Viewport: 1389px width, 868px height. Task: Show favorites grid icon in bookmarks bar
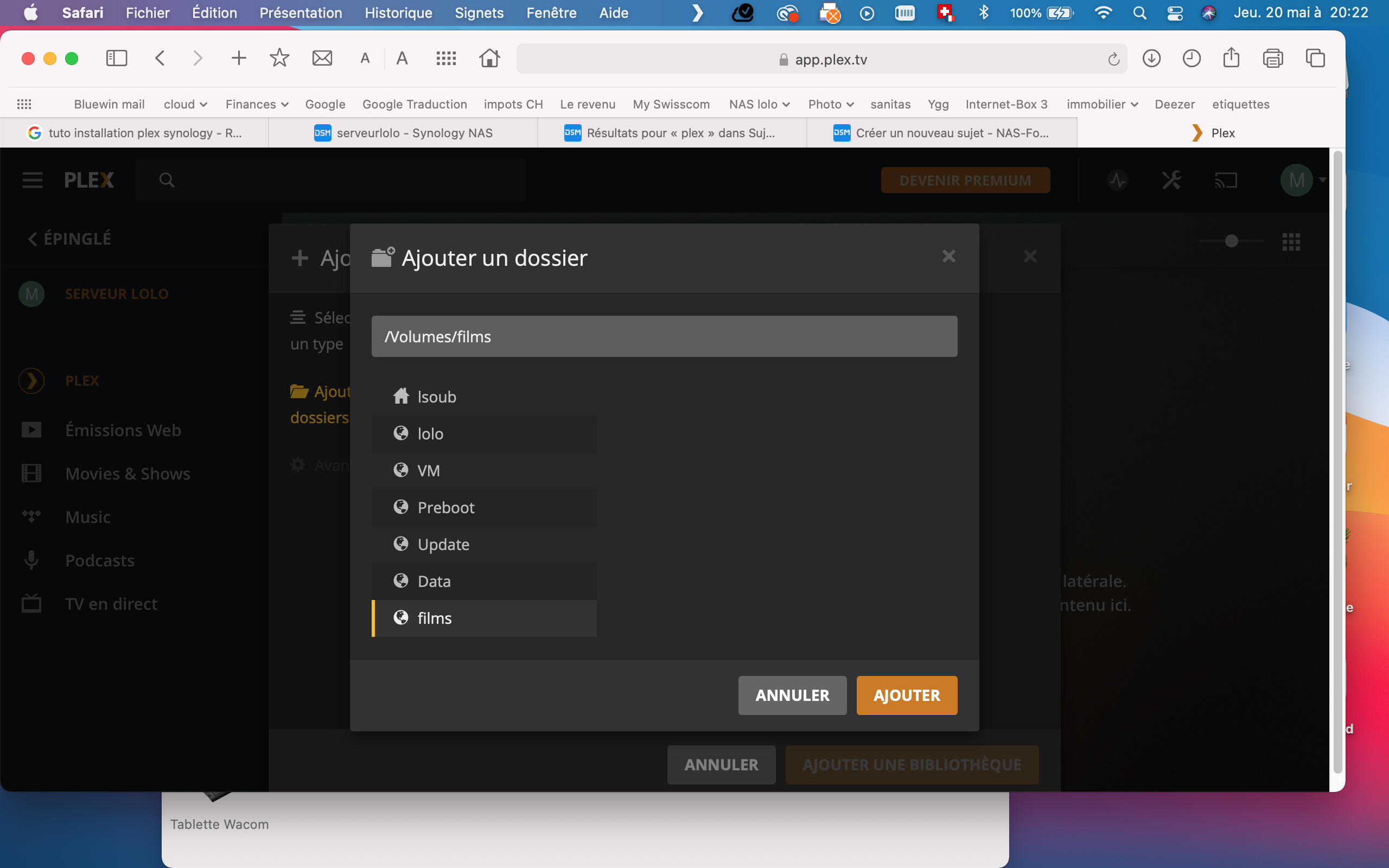point(24,105)
